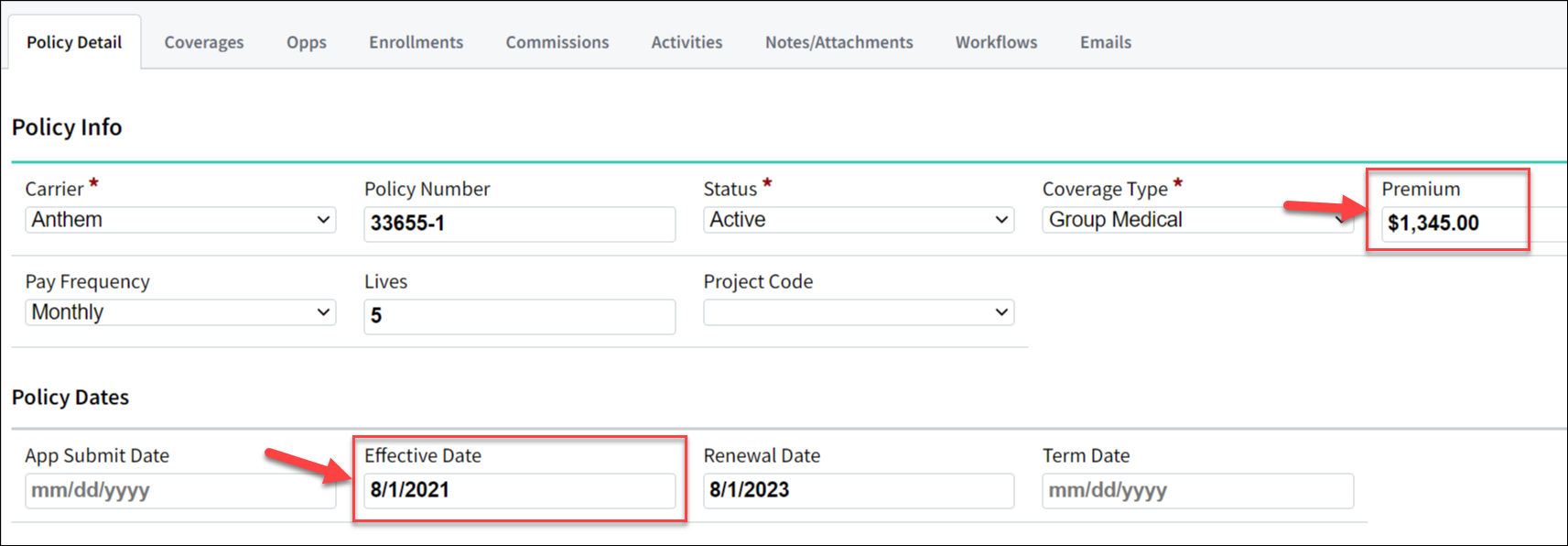Image resolution: width=1568 pixels, height=546 pixels.
Task: Click the Term Date label
Action: coord(1086,455)
